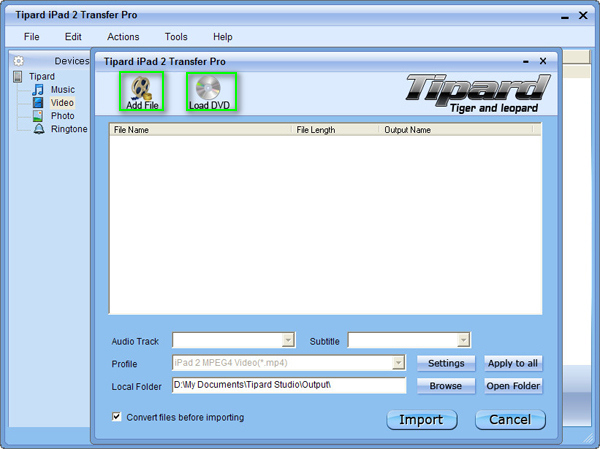Open the Ringtone category label
600x449 pixels.
69,129
